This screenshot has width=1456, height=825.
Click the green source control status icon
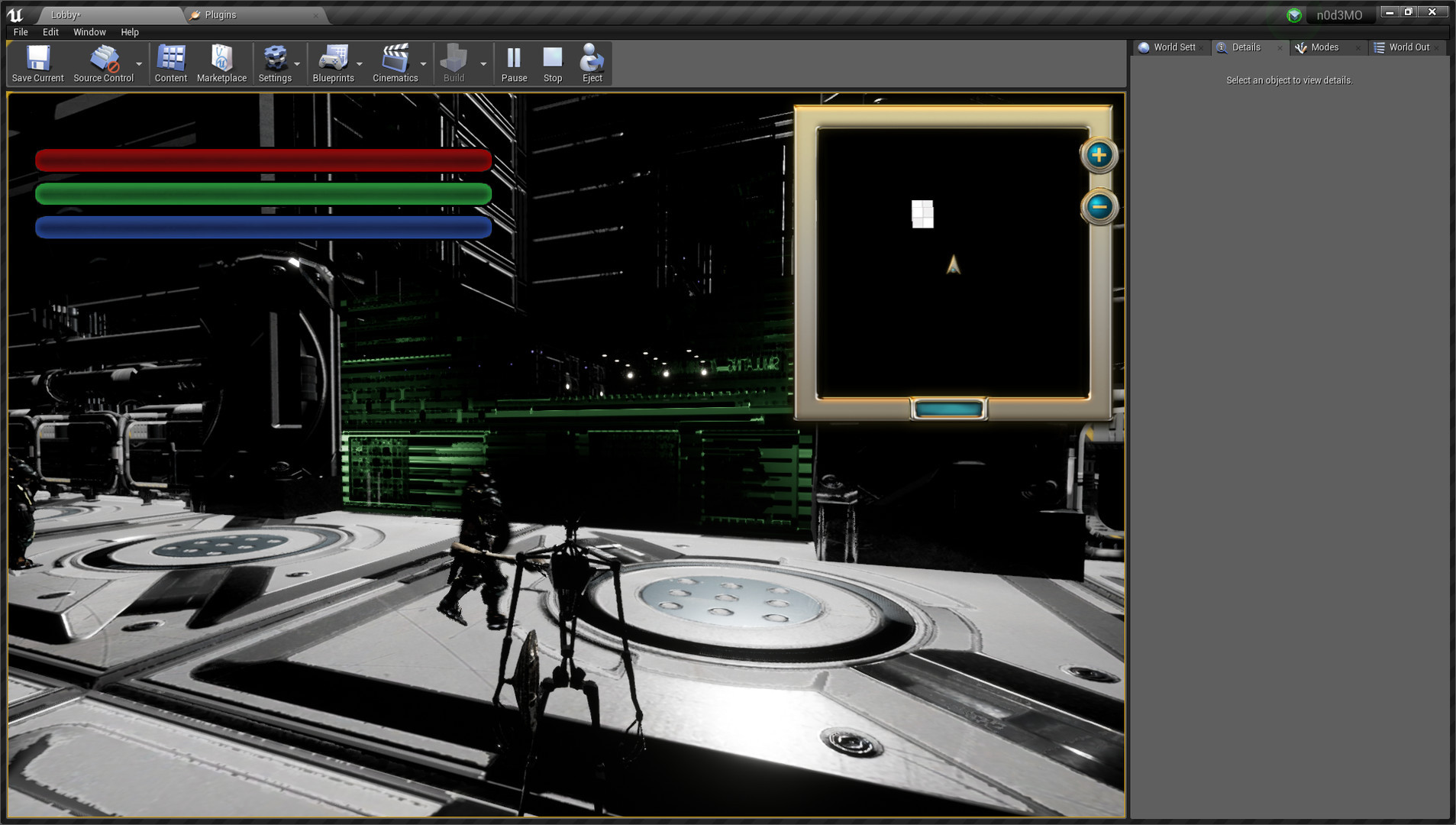click(1293, 15)
